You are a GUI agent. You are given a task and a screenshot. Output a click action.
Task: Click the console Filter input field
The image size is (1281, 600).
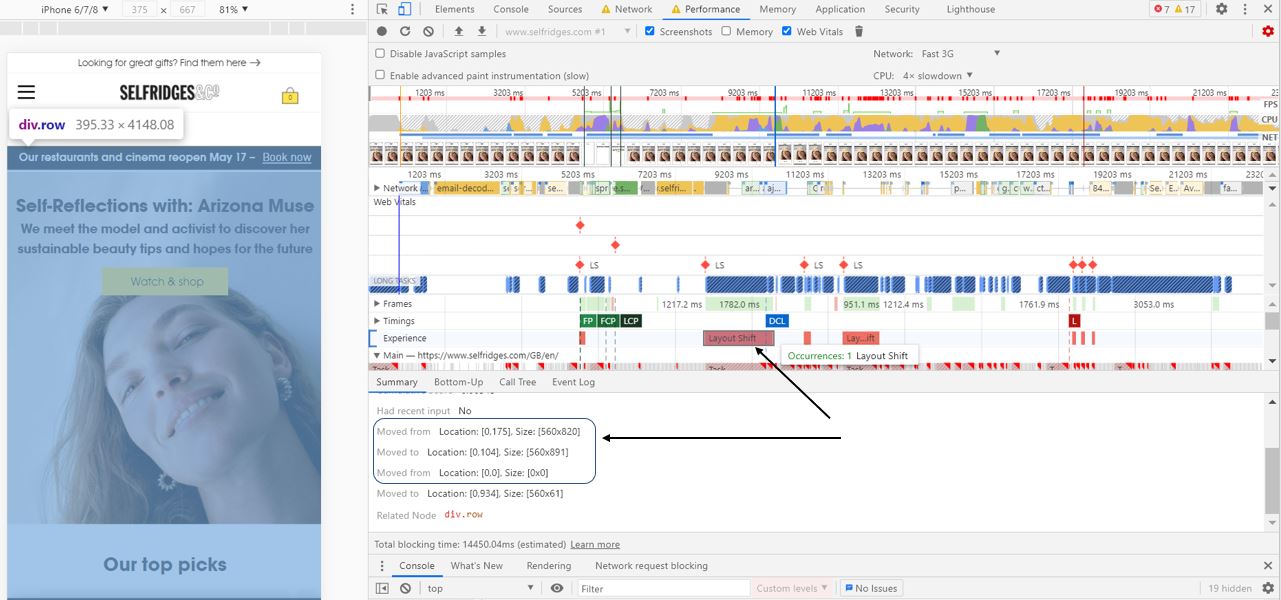tap(663, 588)
